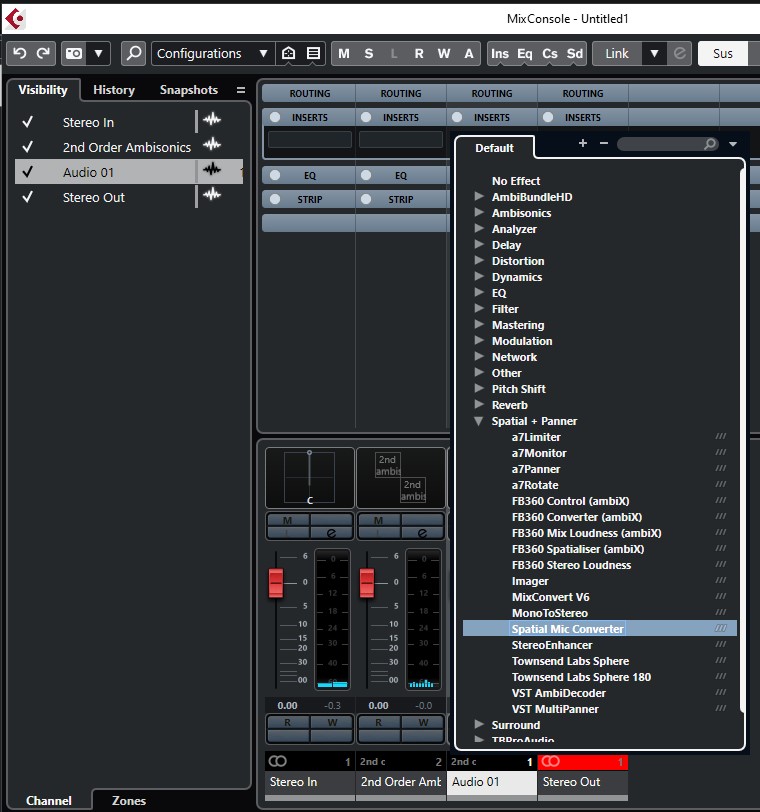Click the 2nd Order Ambisonics red volume fader
Screen dimensions: 760x812
pyautogui.click(x=367, y=583)
